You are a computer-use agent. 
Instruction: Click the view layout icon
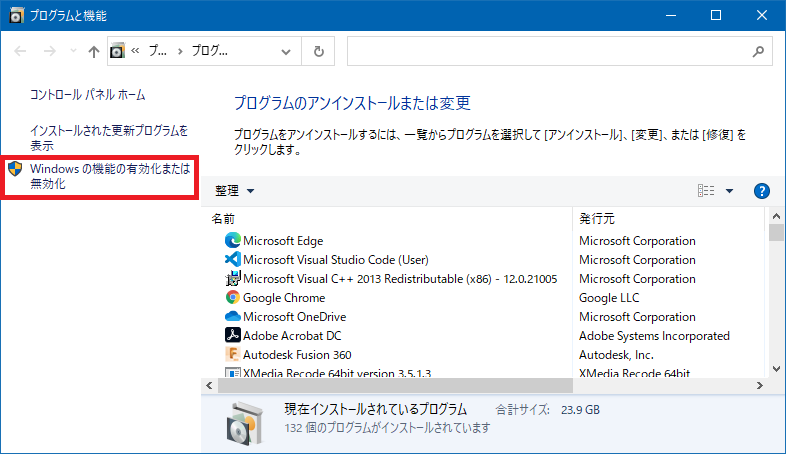[706, 190]
